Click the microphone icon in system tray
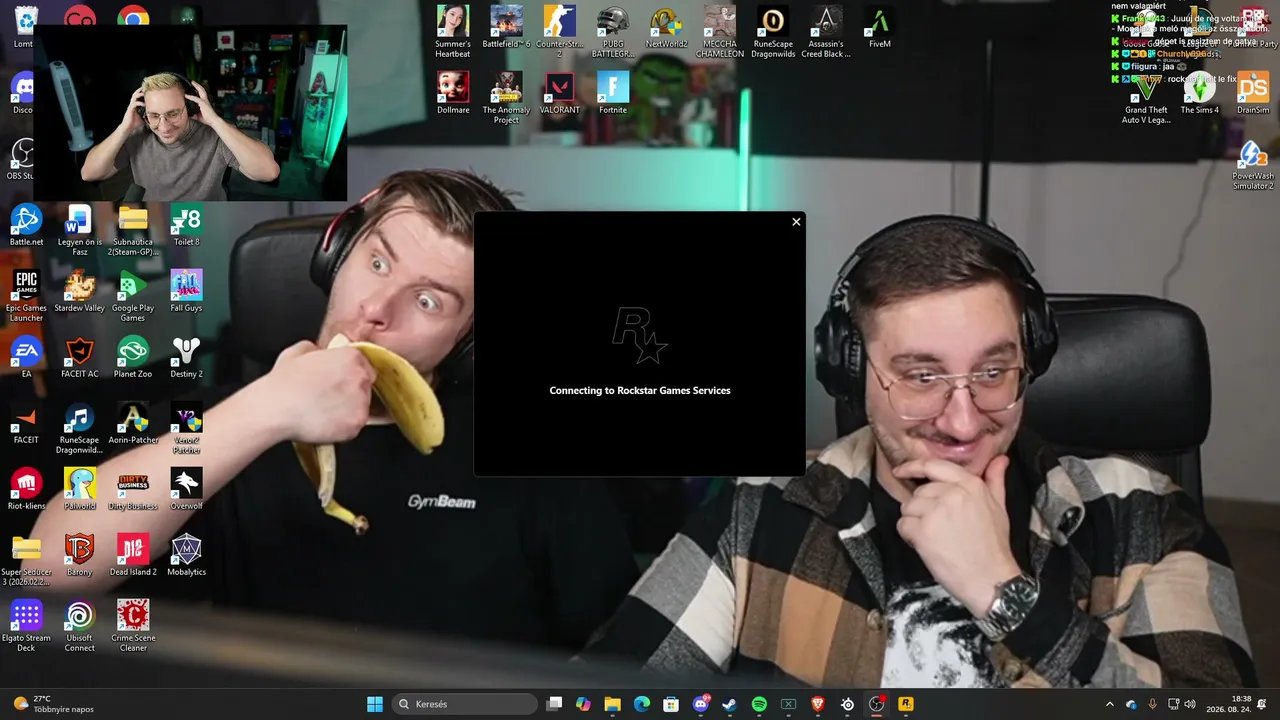 point(1153,704)
